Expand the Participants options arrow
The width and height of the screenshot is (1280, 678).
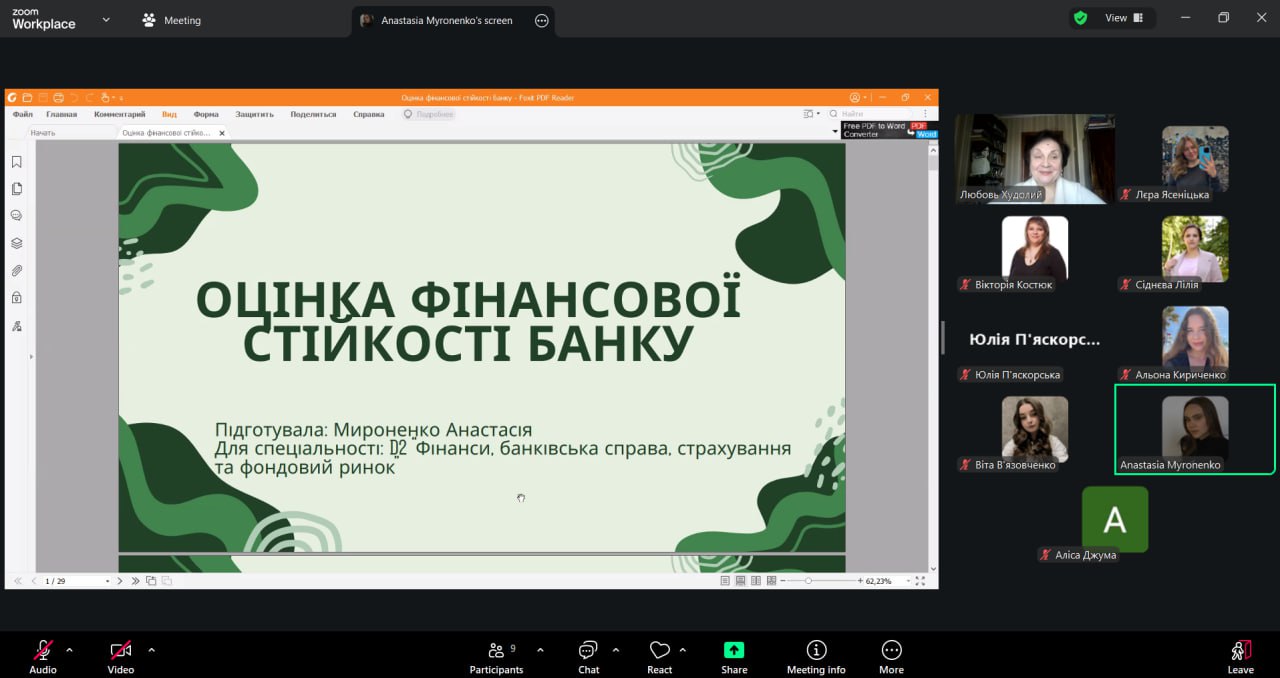click(x=540, y=650)
